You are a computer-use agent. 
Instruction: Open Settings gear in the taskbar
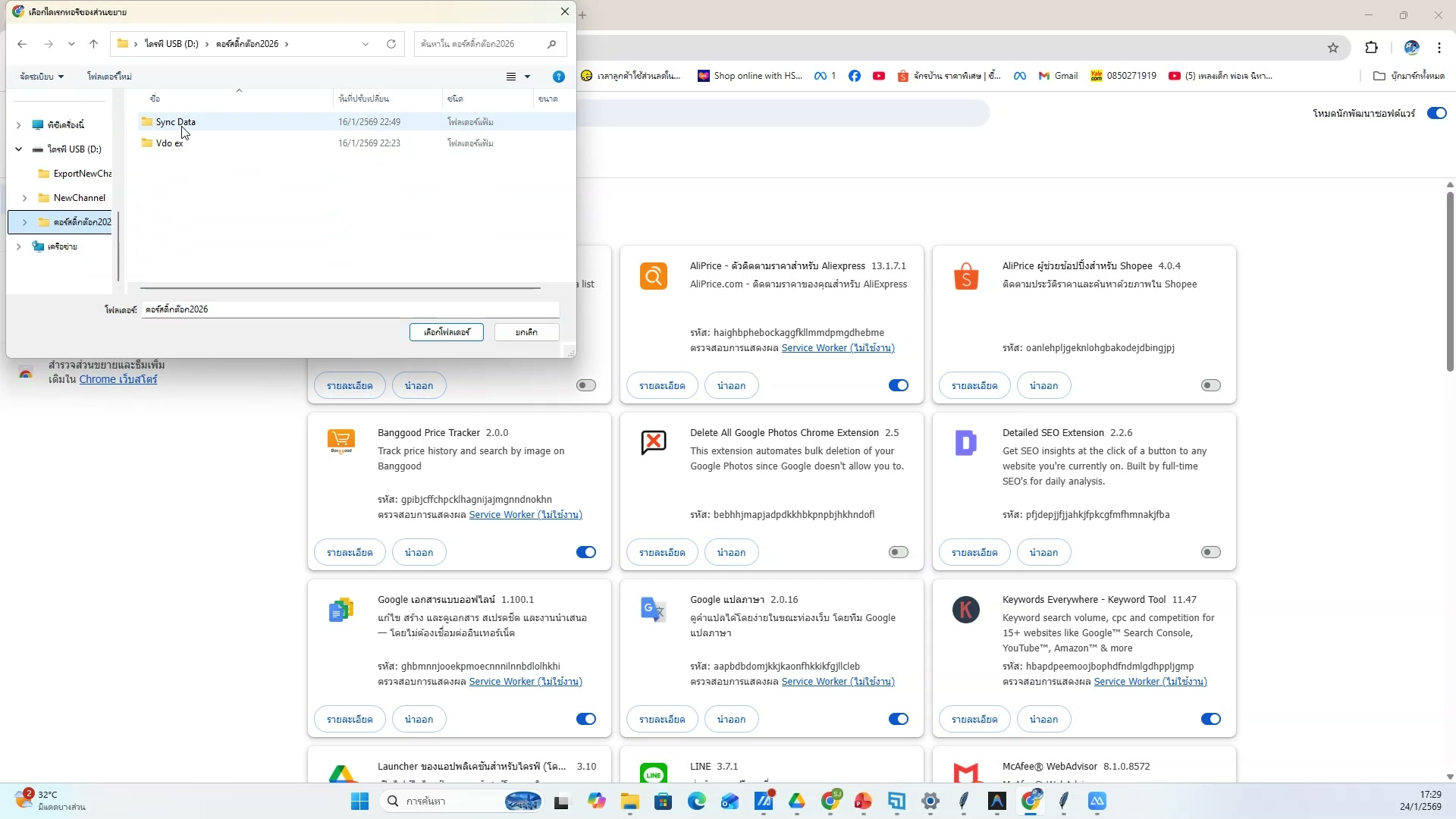click(930, 801)
